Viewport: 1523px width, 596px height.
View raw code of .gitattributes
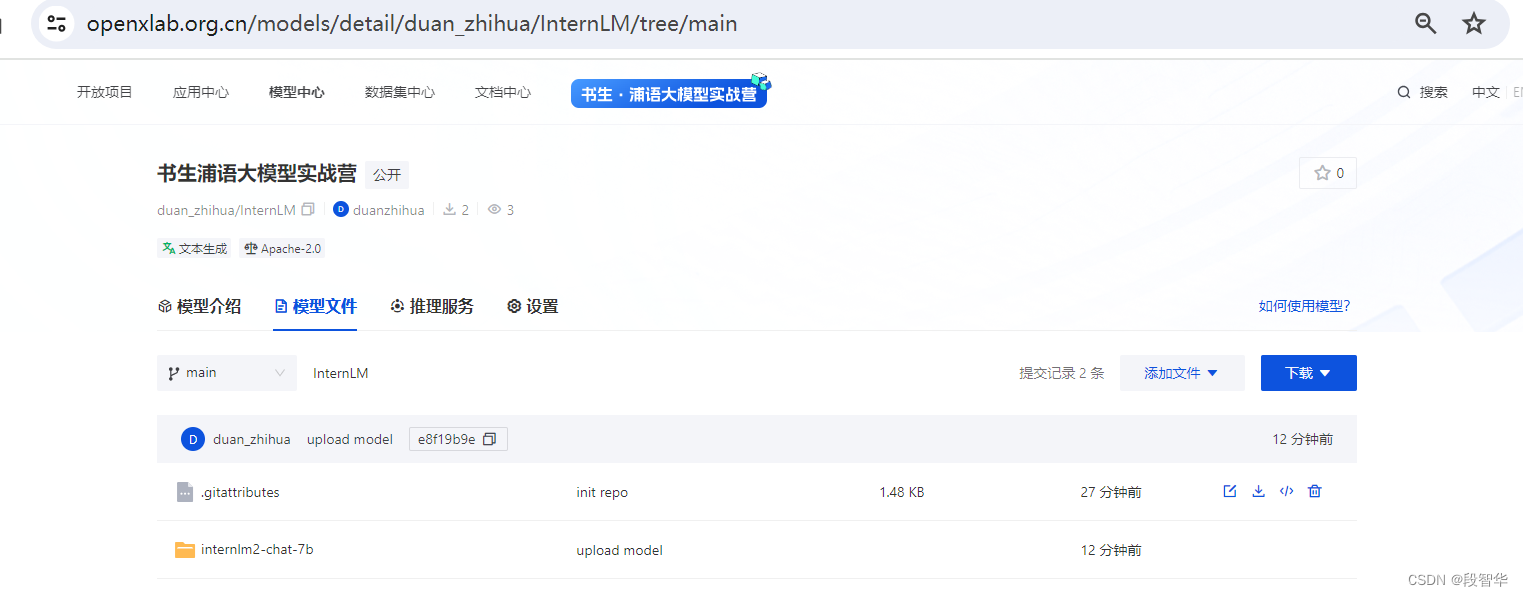[x=1287, y=491]
